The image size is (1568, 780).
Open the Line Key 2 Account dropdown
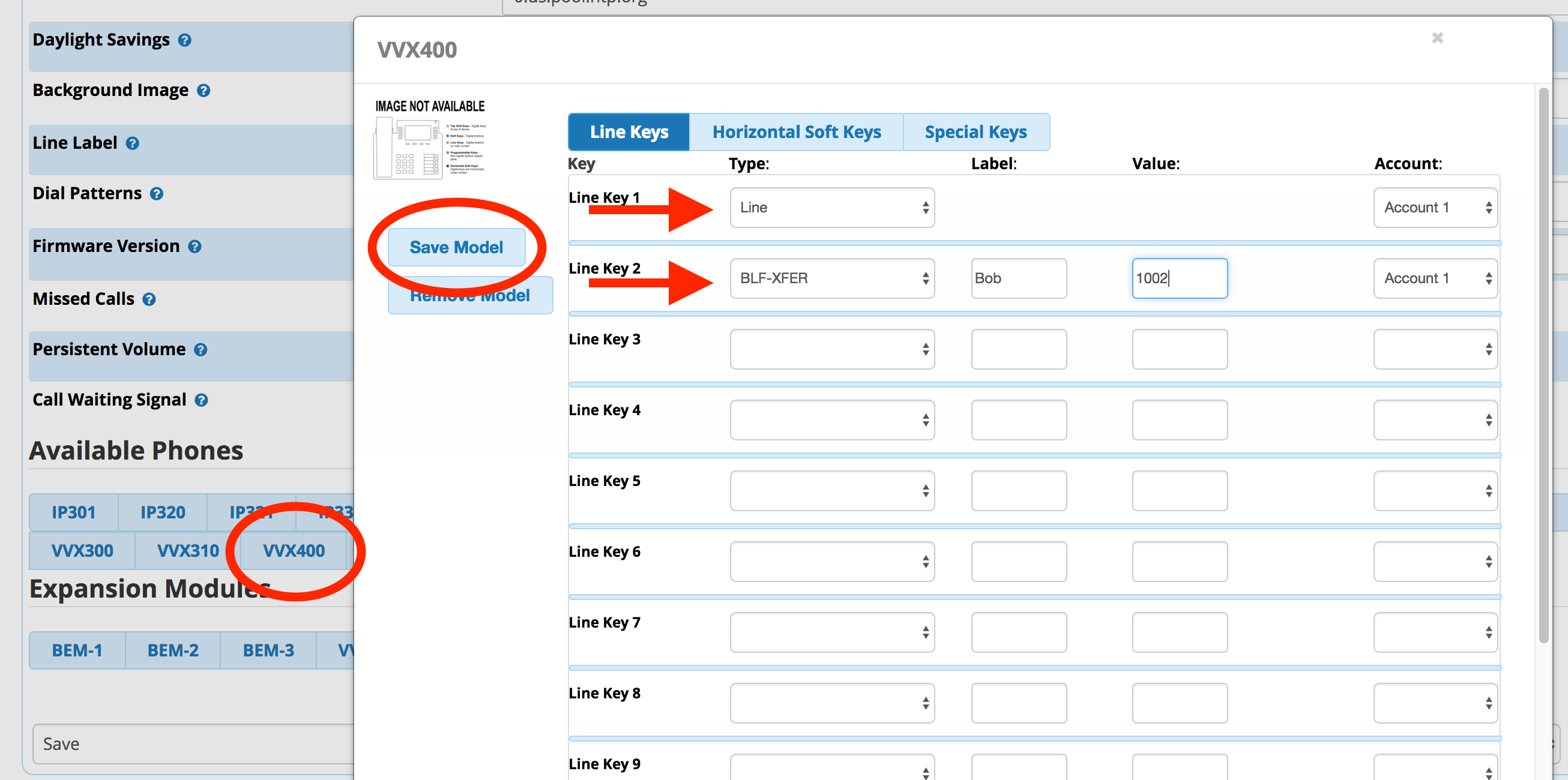(1435, 278)
